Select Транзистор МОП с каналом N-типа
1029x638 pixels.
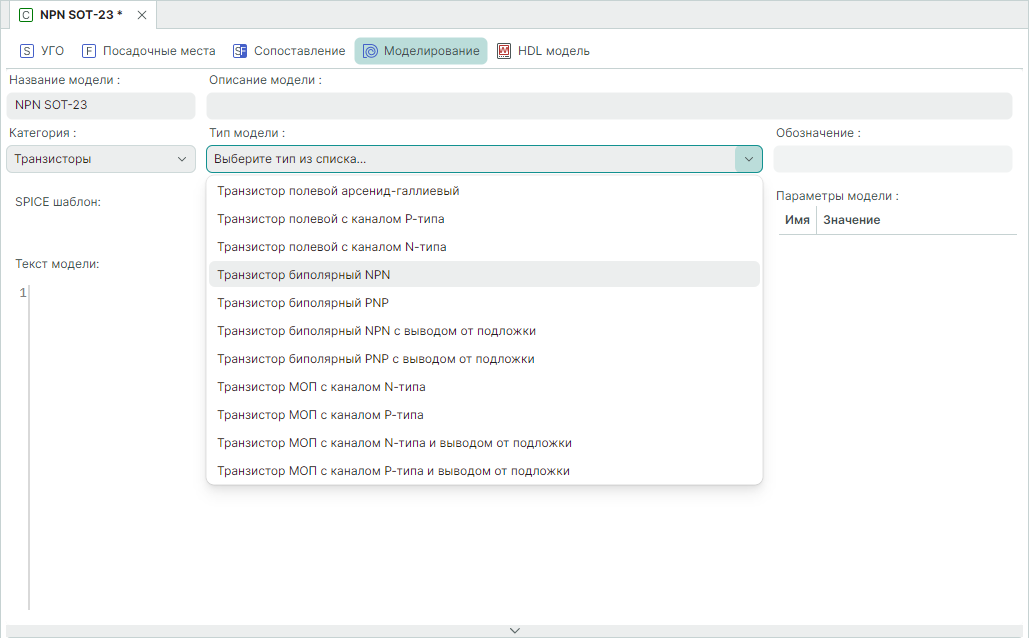pos(484,387)
